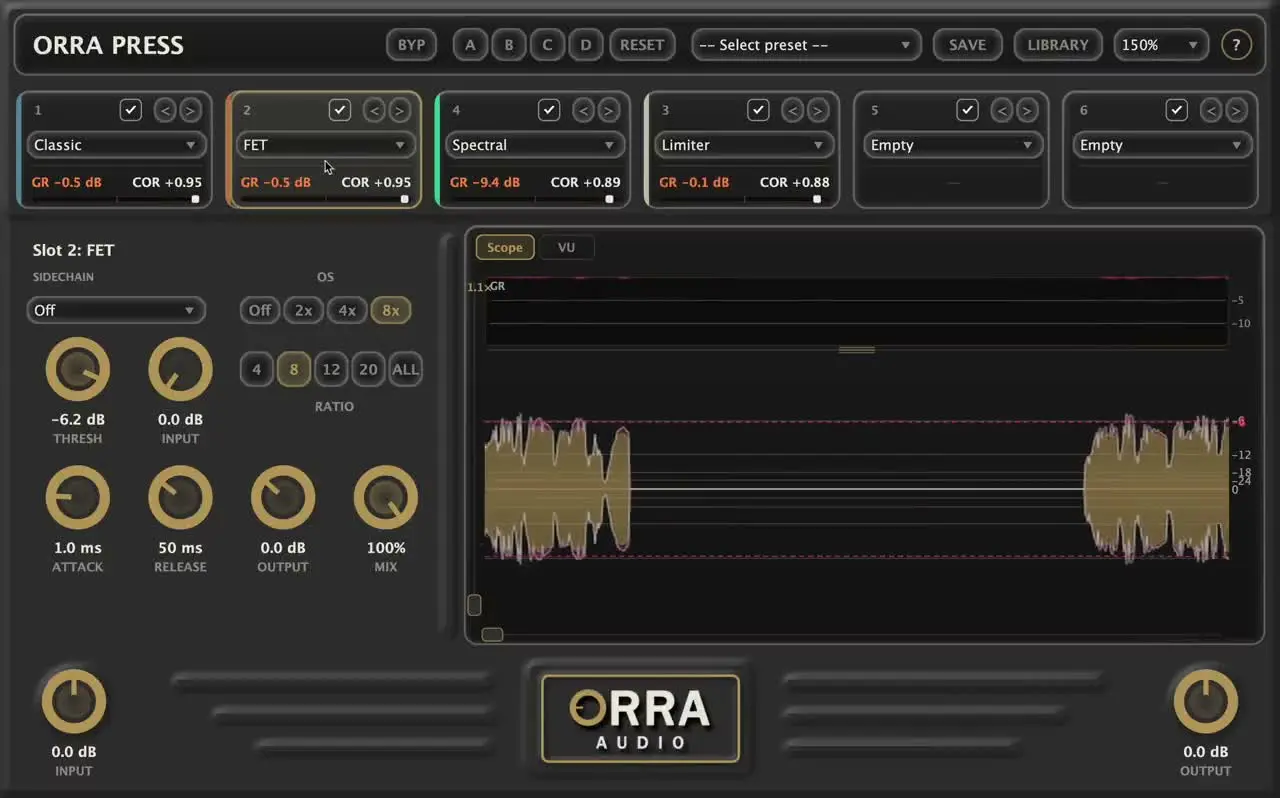Move slot 1 Classic left with arrow
This screenshot has width=1280, height=798.
pos(165,110)
